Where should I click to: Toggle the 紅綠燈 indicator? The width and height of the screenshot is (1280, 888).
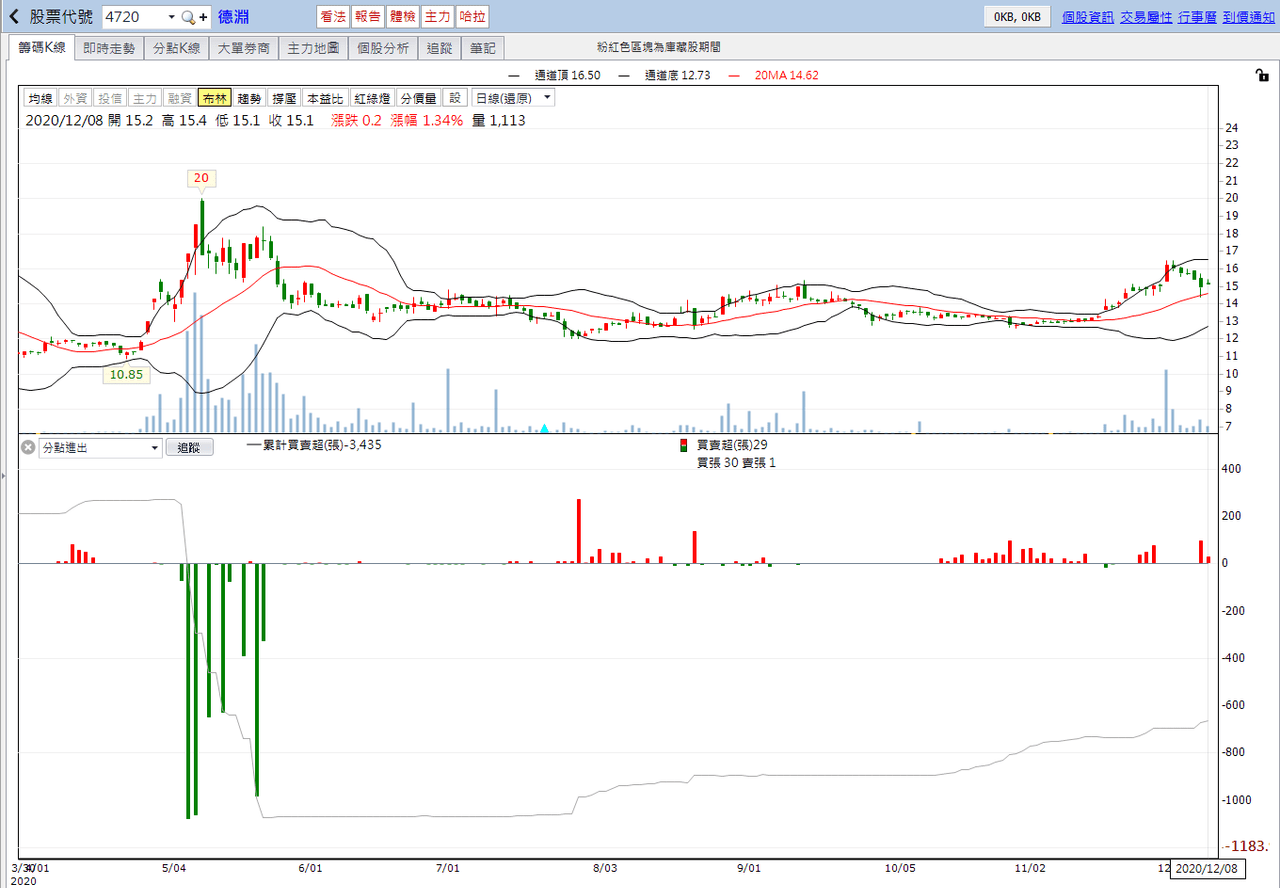[x=372, y=98]
